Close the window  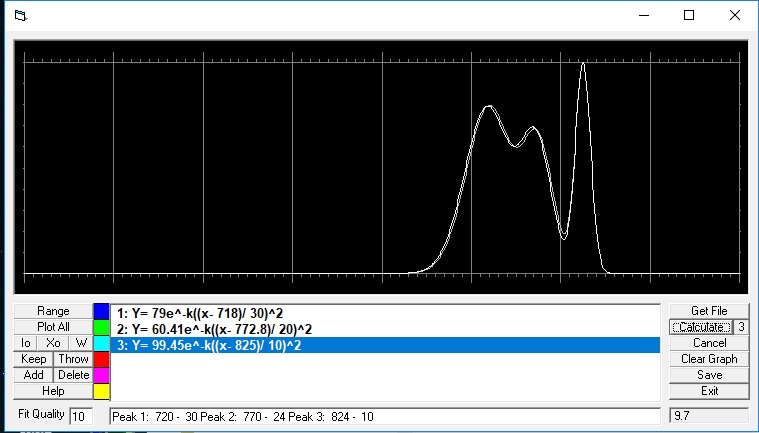734,15
